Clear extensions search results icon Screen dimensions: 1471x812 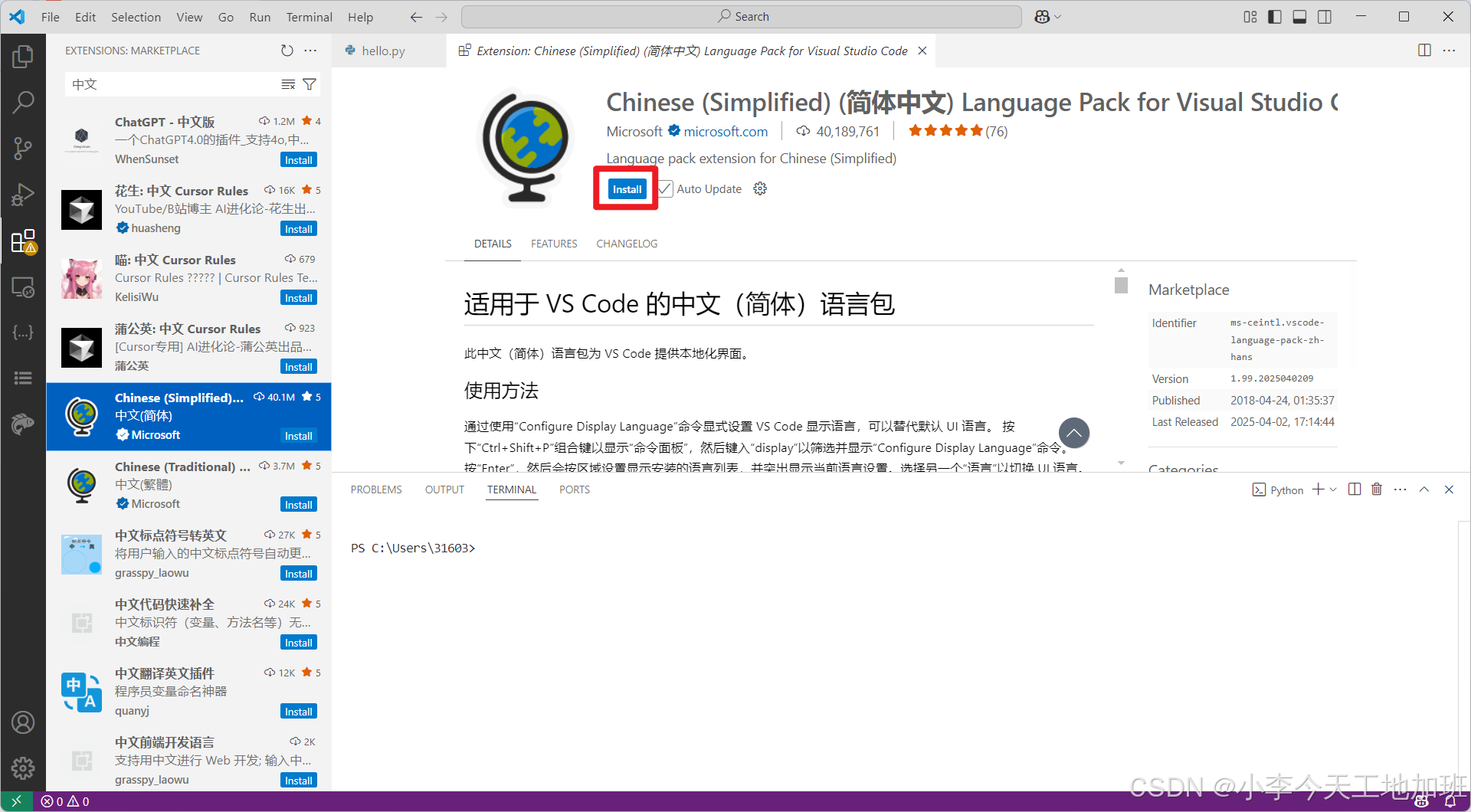click(288, 84)
